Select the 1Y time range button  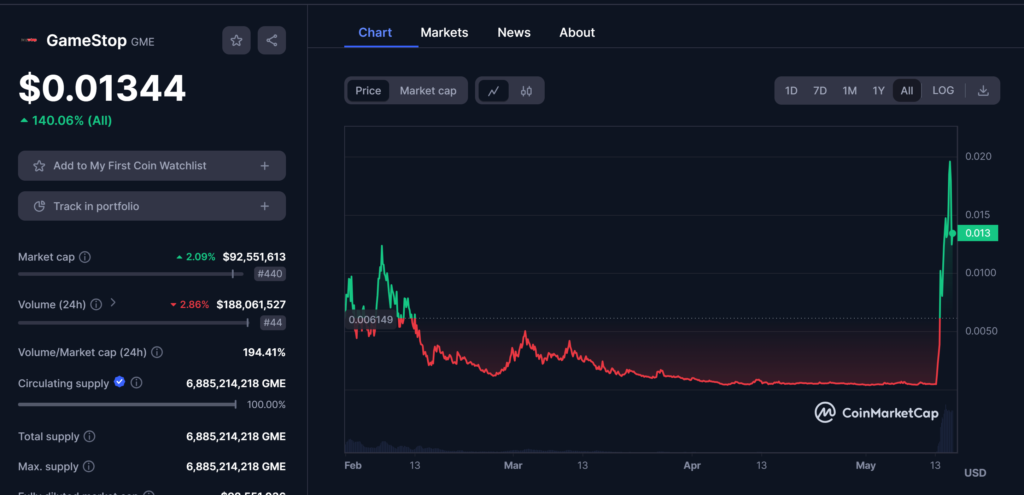[878, 91]
